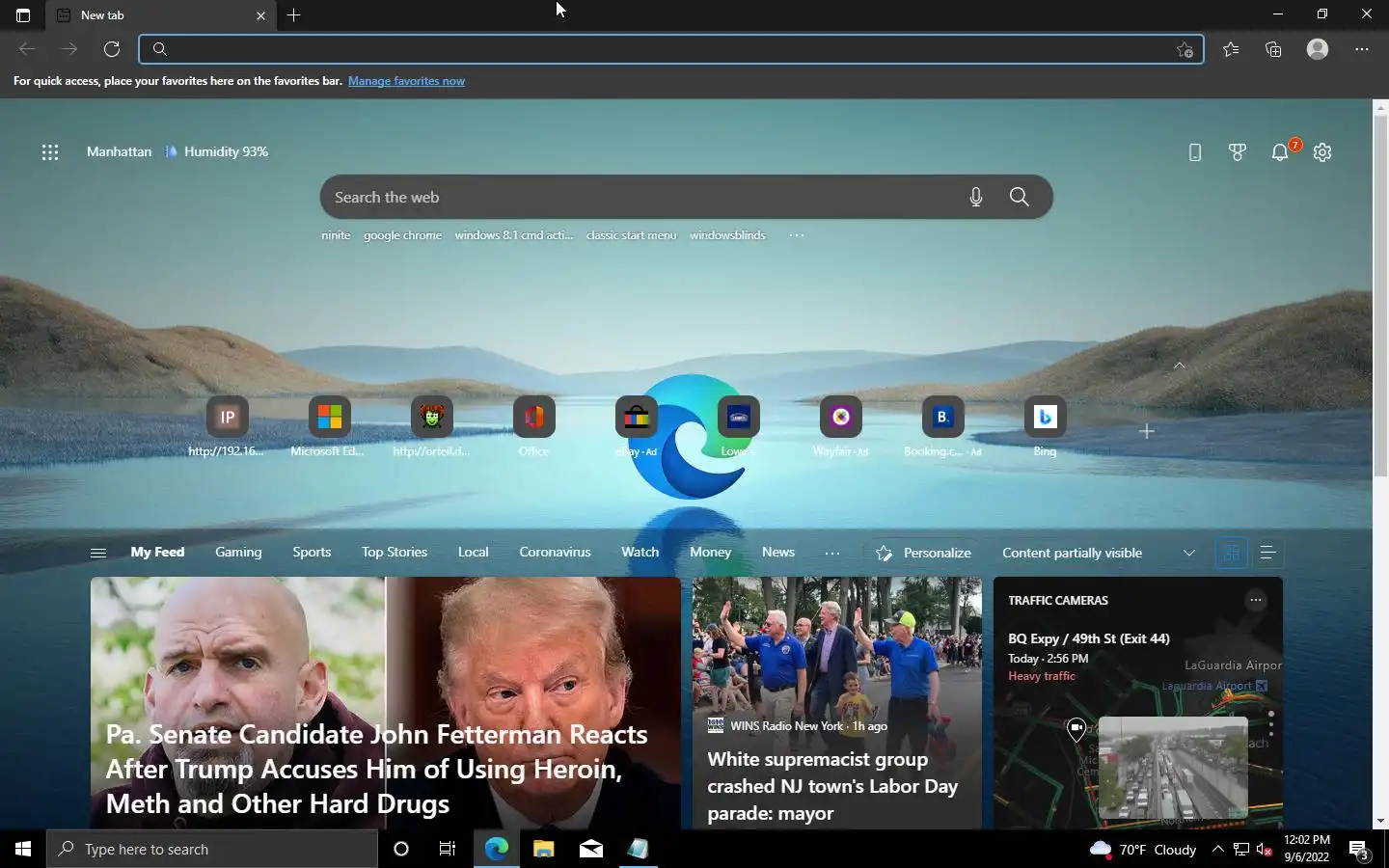Switch feed to list view

[x=1267, y=553]
